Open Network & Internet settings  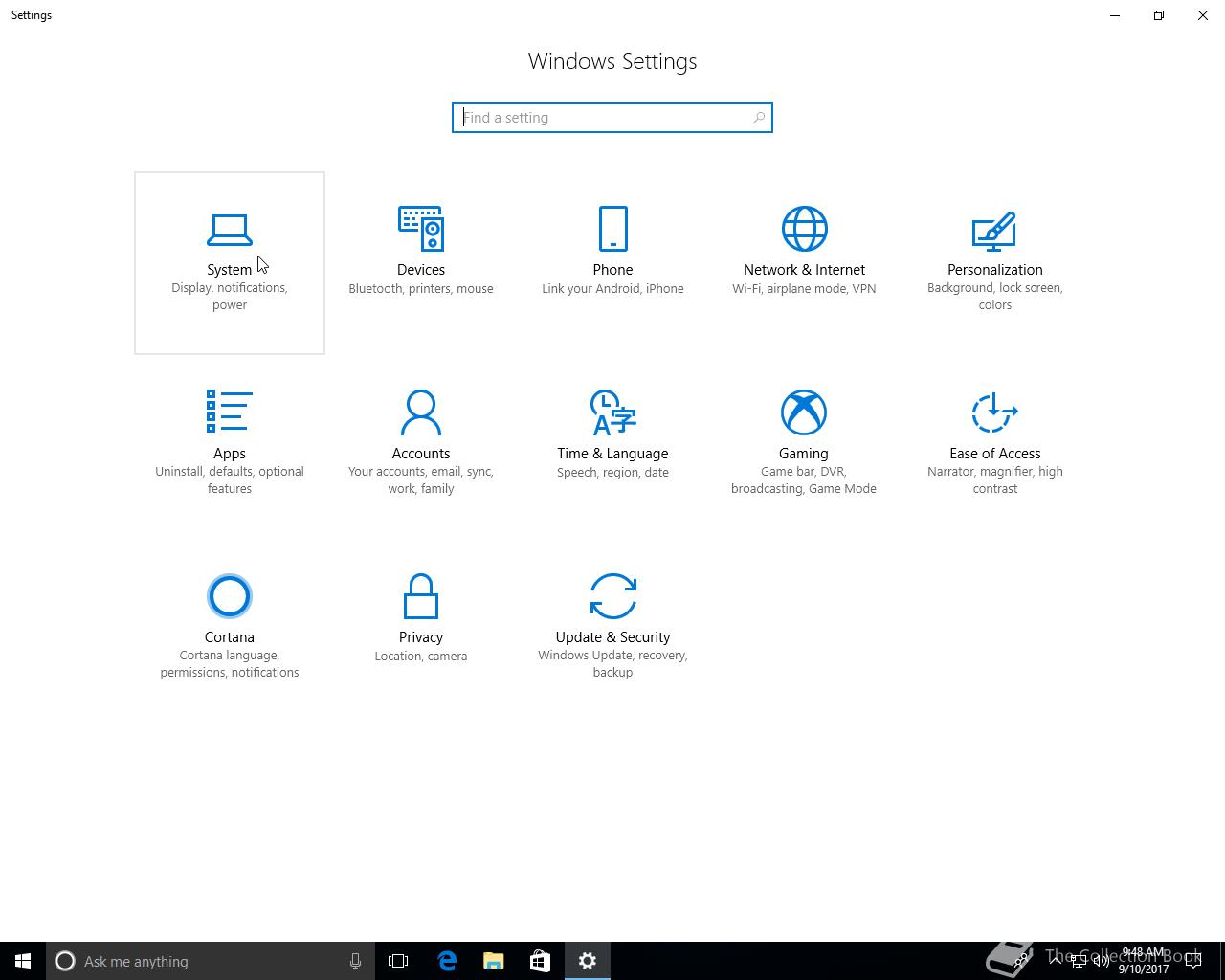804,263
